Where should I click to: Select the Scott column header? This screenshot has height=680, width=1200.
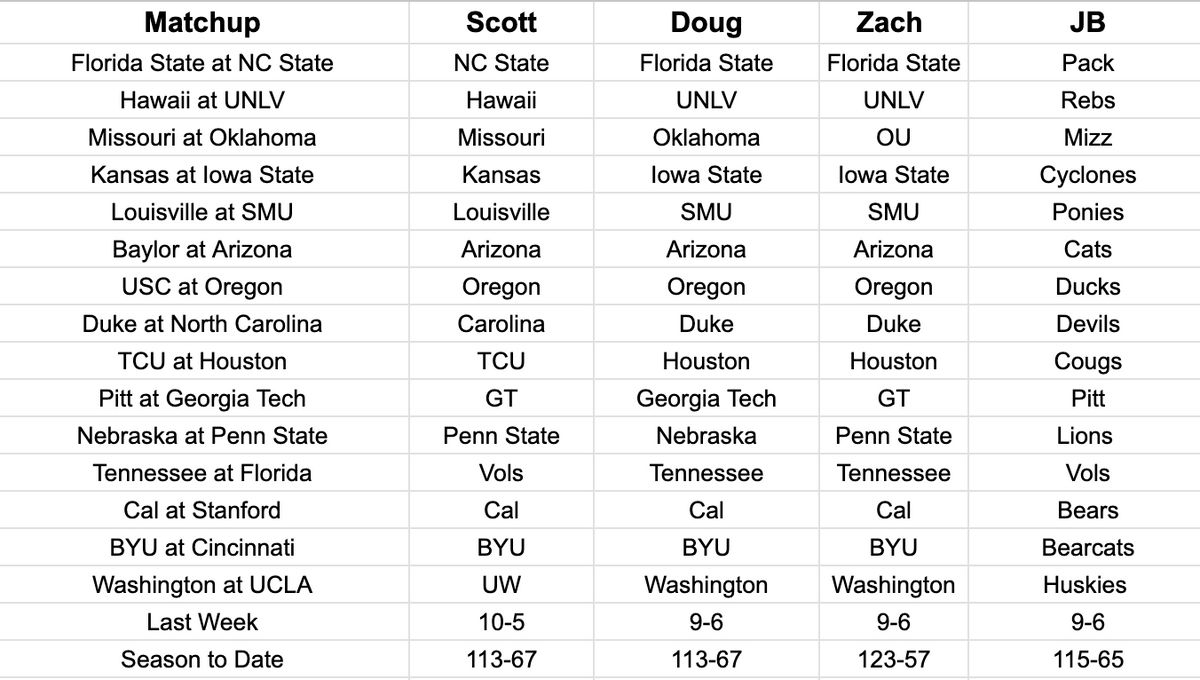501,22
